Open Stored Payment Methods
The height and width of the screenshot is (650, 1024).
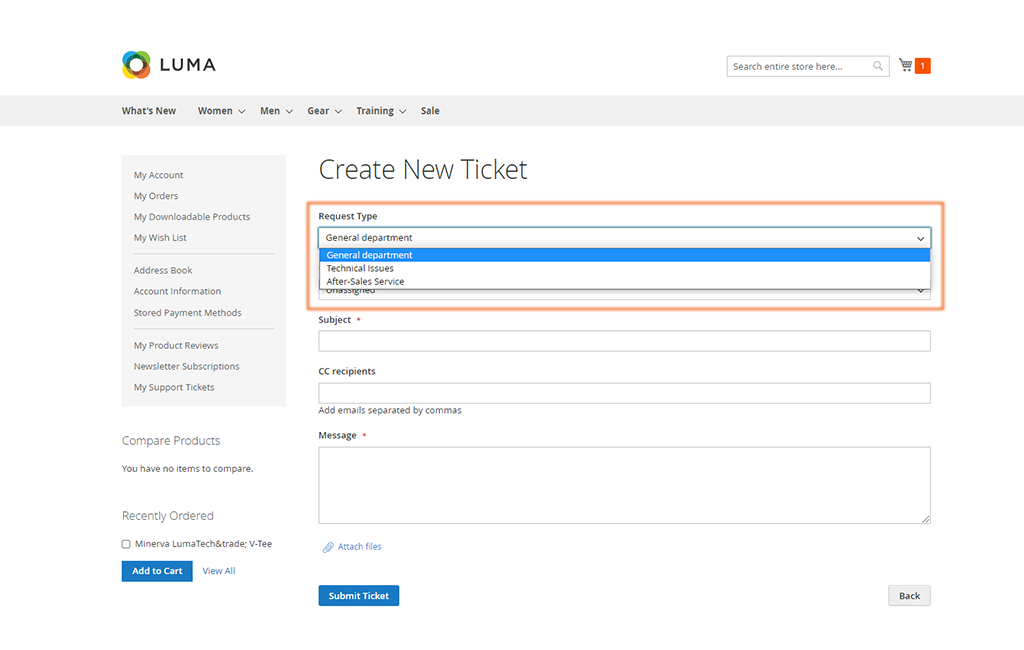pos(187,313)
